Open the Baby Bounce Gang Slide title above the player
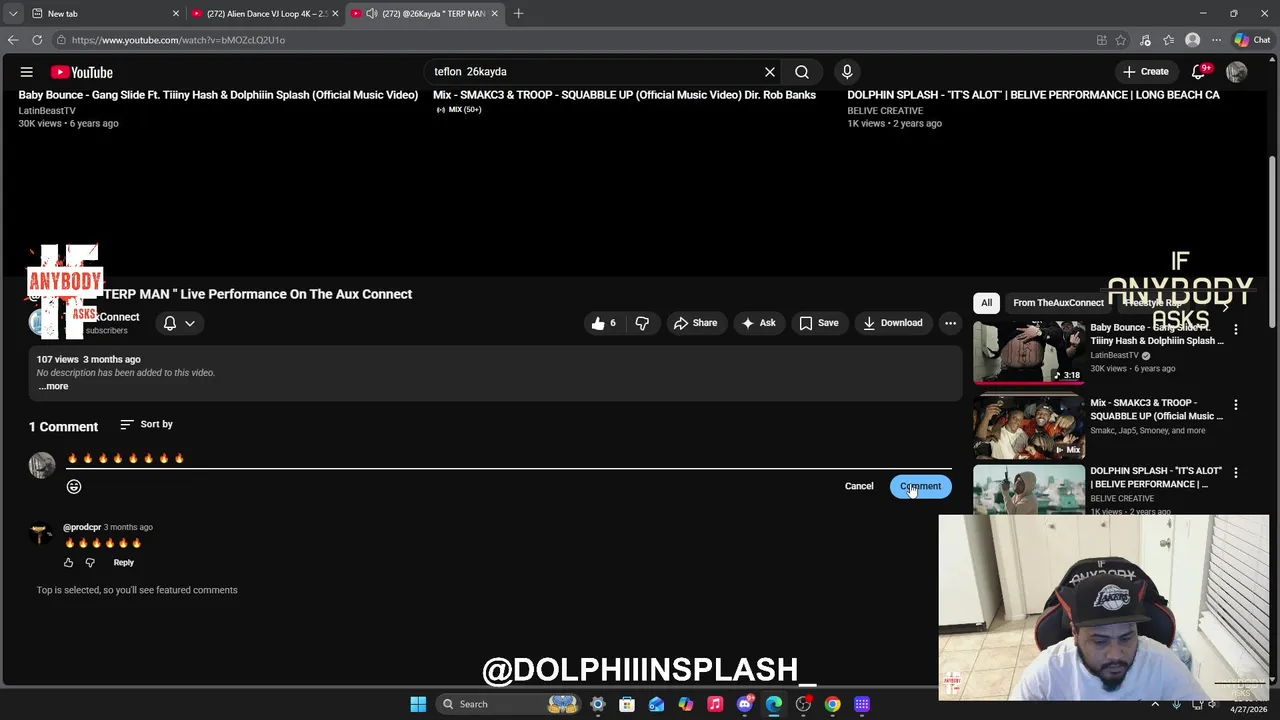 coord(218,95)
